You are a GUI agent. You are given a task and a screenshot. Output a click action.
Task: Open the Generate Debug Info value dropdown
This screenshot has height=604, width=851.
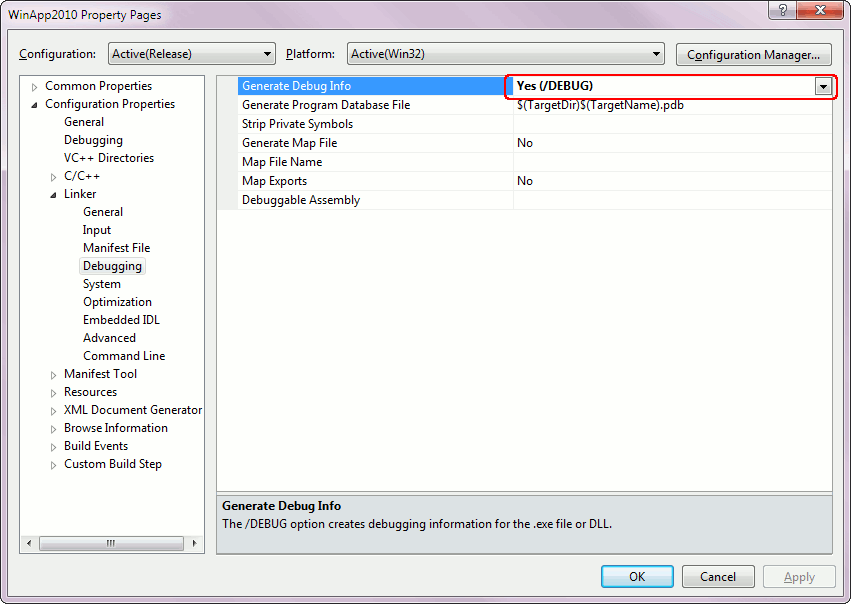pyautogui.click(x=824, y=86)
